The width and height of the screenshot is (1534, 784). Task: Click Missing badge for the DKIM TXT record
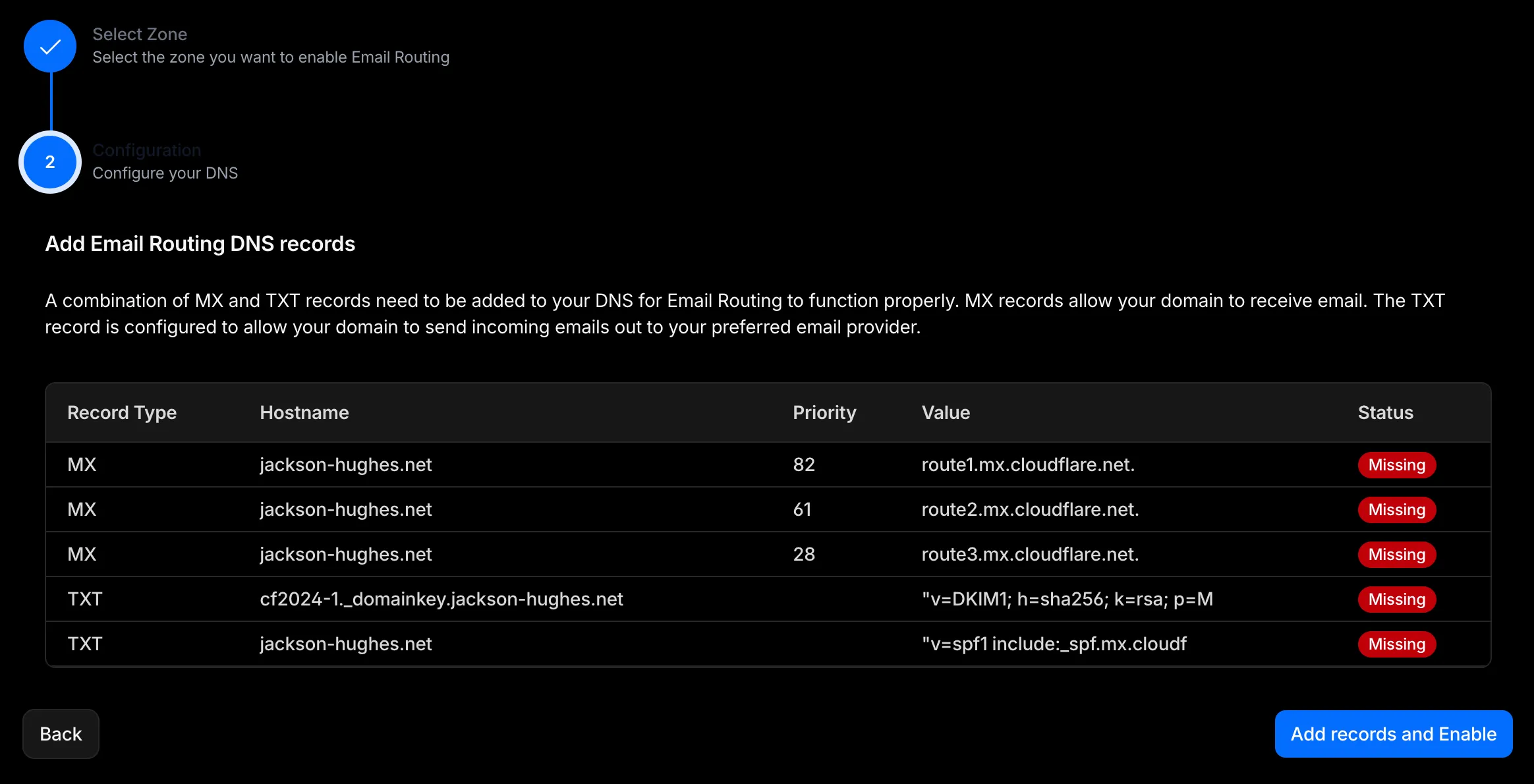point(1396,600)
